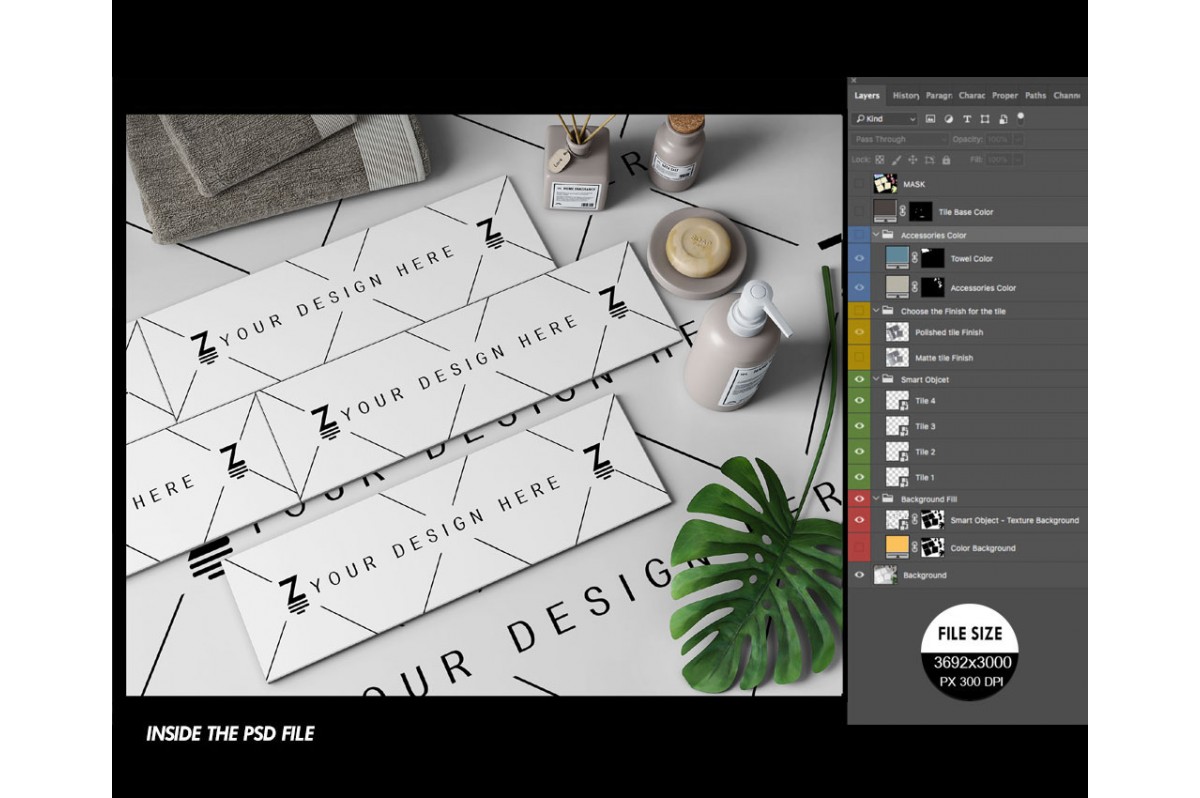Open the filter by pixel layers icon
Screen dimensions: 1200x798
931,119
